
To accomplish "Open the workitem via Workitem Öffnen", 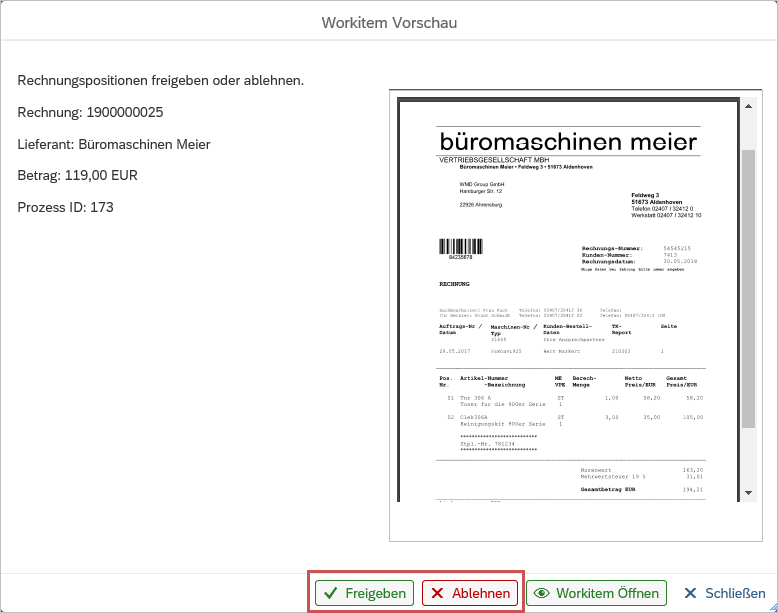I will click(596, 593).
